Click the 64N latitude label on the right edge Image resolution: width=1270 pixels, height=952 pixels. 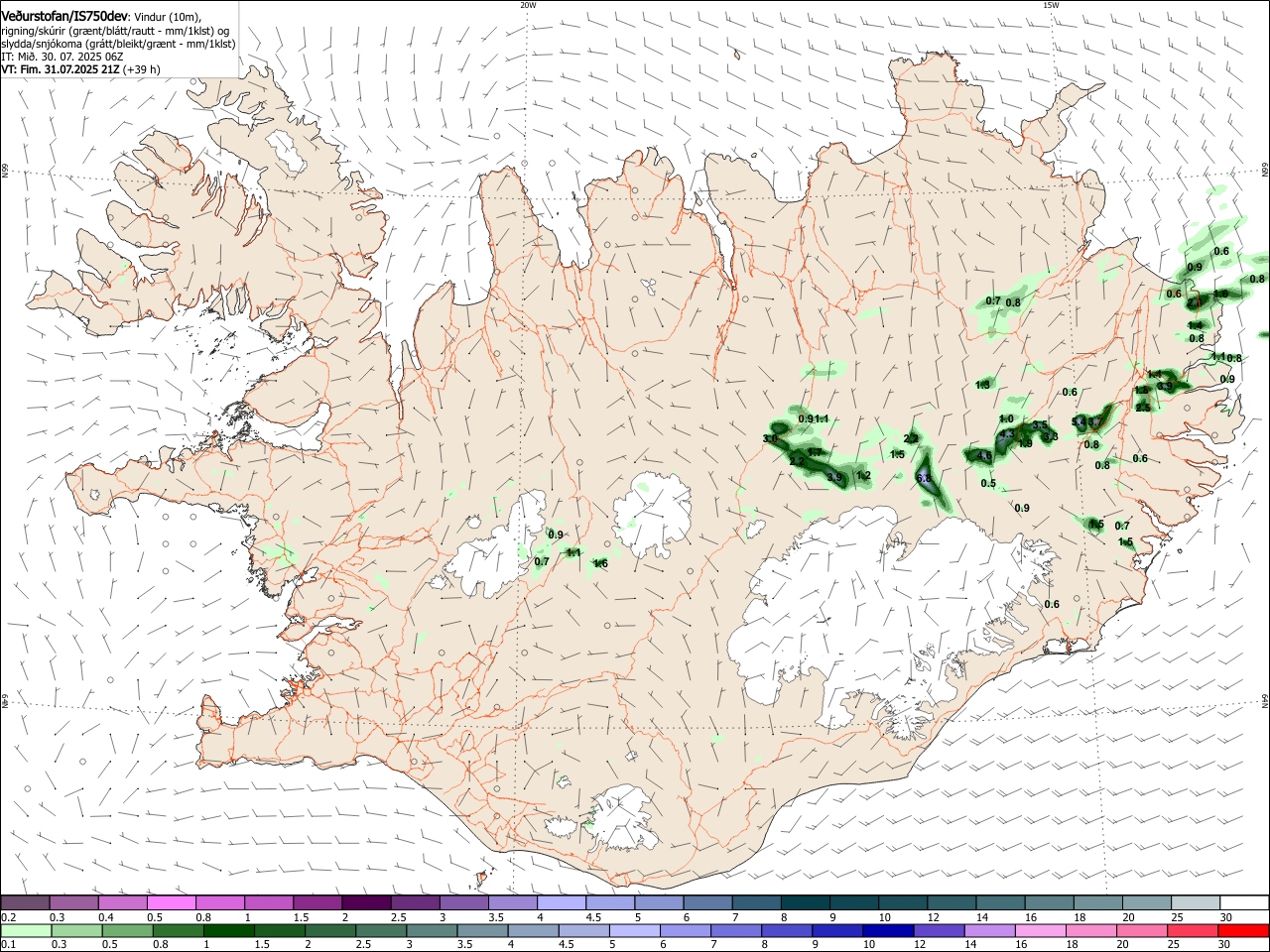click(x=1265, y=700)
